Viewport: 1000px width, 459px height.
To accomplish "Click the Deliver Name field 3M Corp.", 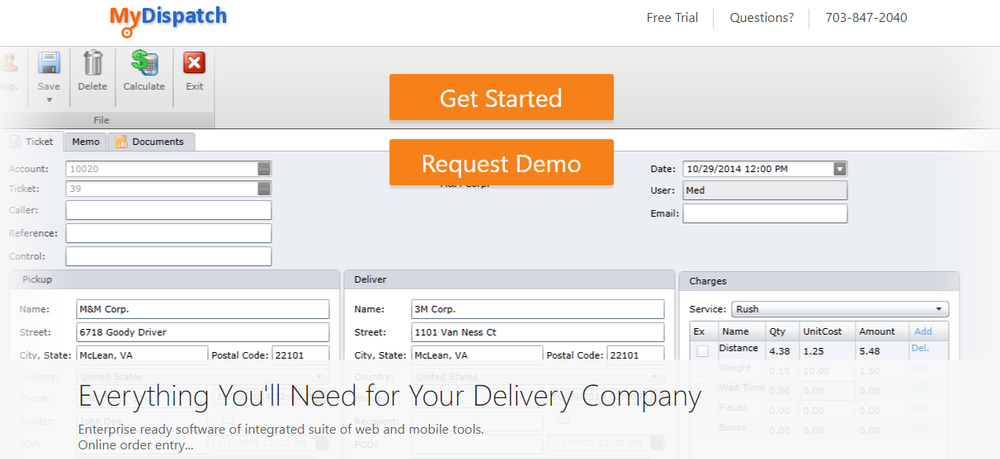I will click(538, 309).
